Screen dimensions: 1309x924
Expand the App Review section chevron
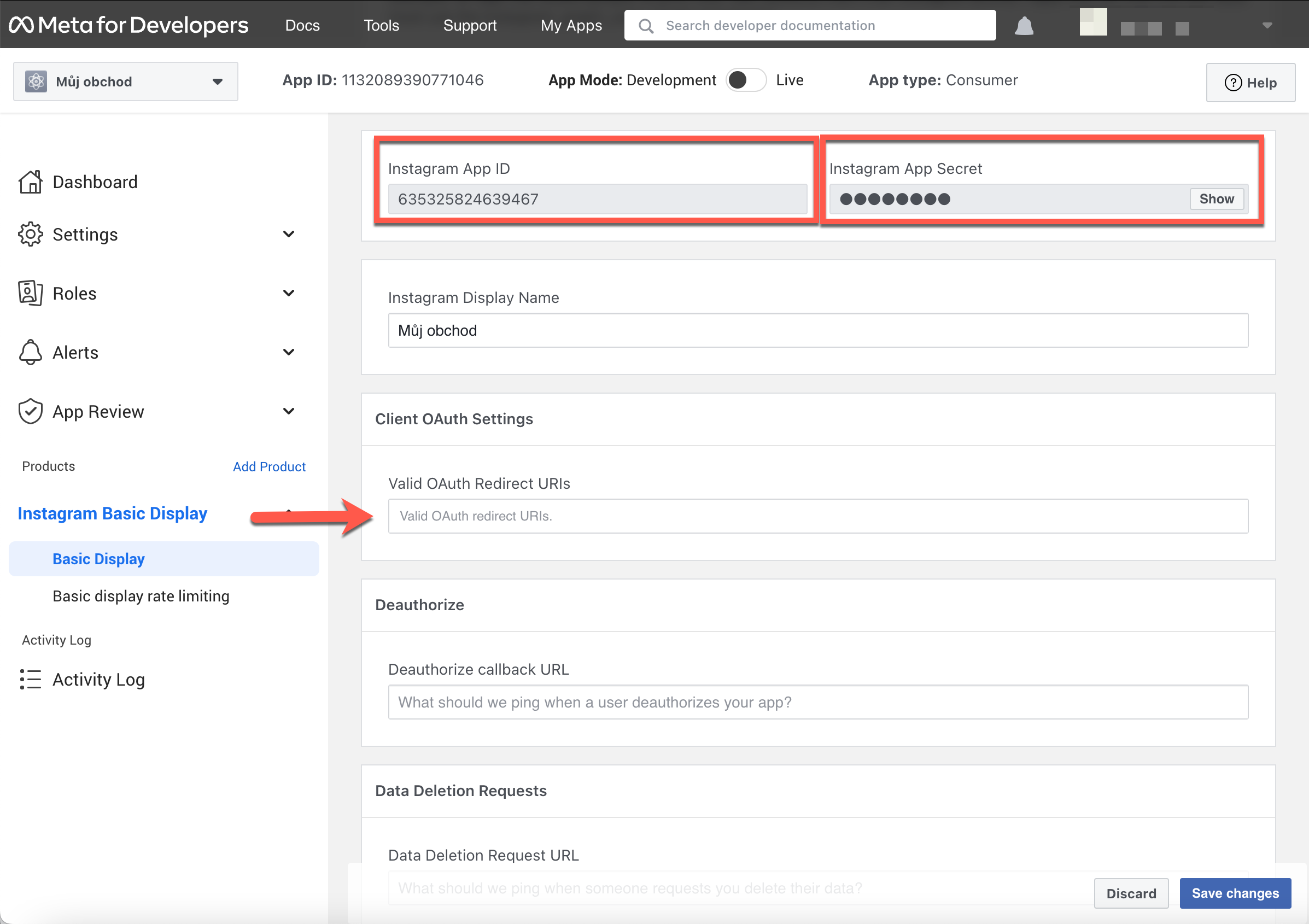click(x=289, y=412)
